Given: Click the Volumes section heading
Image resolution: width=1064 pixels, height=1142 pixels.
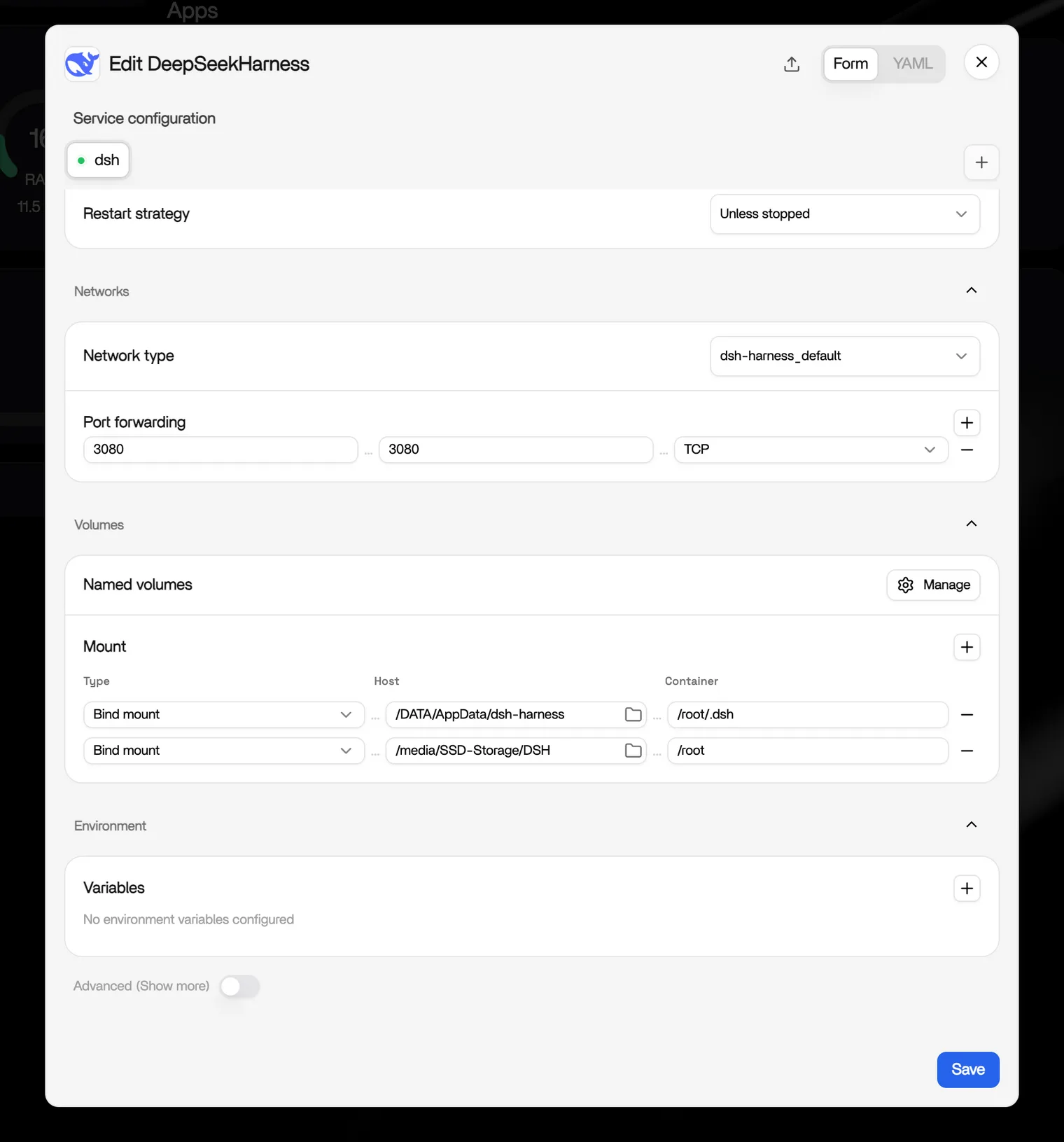Looking at the screenshot, I should coord(99,525).
